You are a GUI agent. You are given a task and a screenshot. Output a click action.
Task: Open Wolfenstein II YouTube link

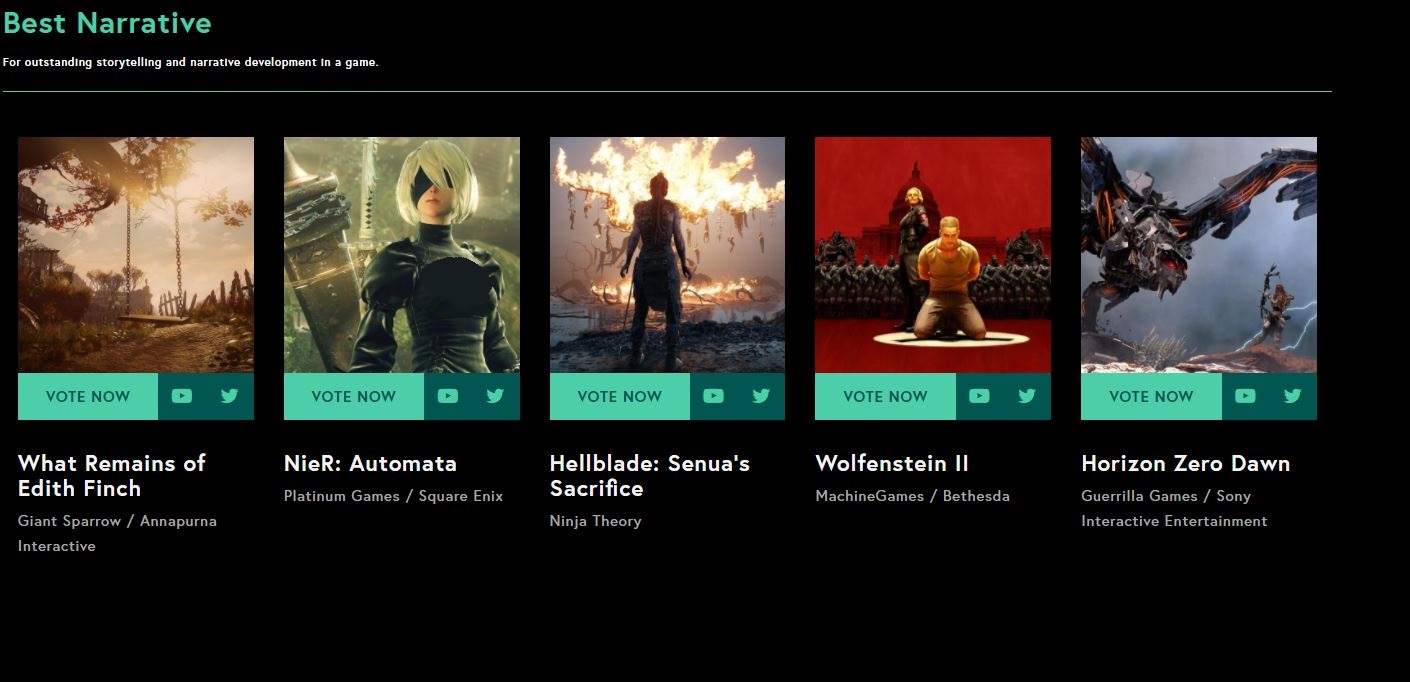point(979,396)
